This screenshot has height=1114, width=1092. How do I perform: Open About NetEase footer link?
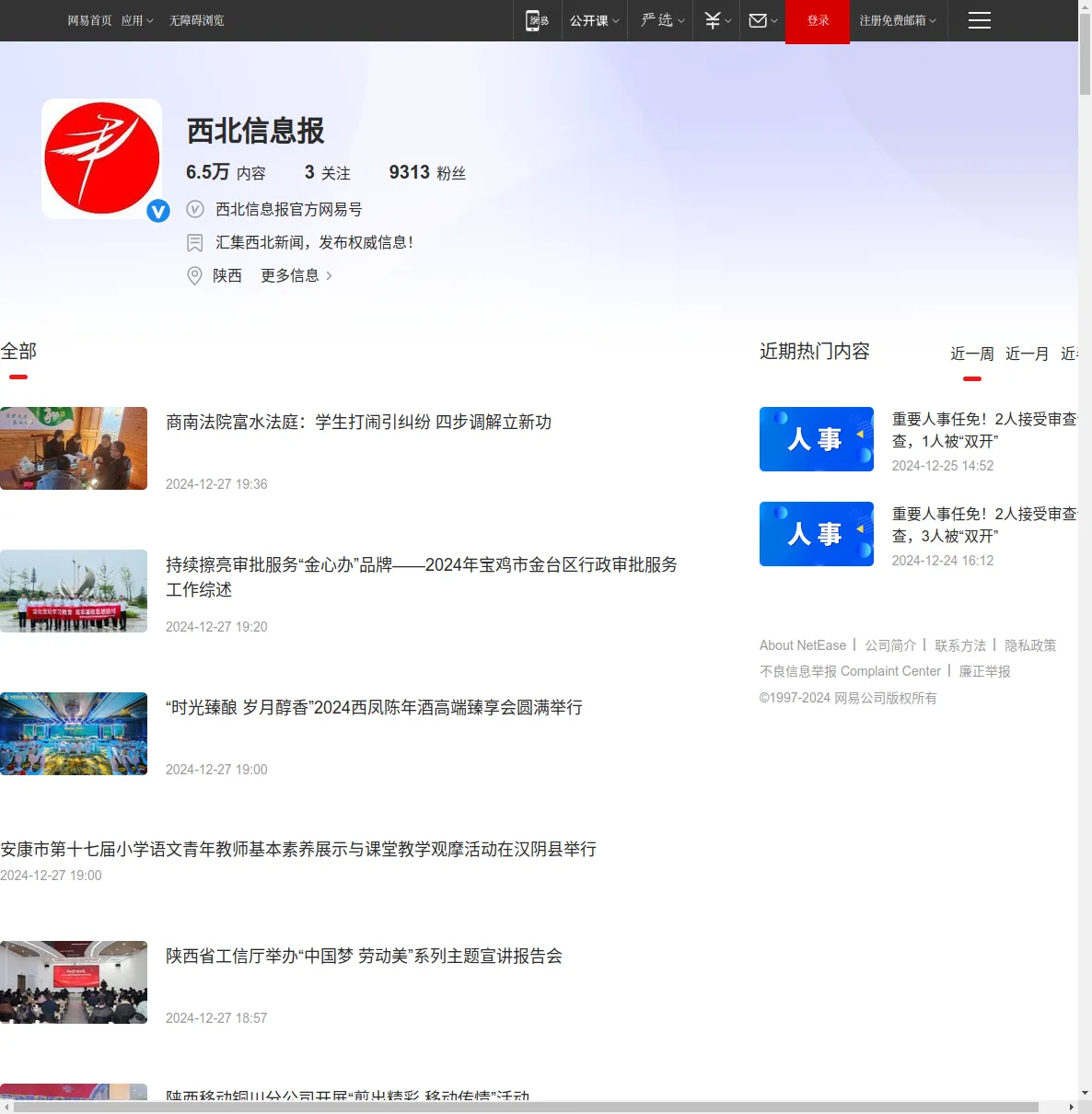coord(803,645)
